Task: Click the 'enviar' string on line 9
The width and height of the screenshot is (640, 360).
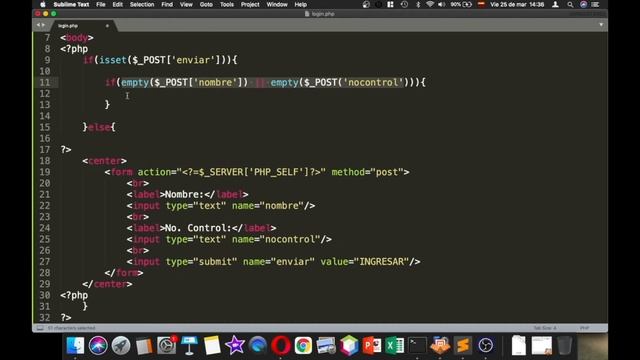Action: [x=193, y=60]
